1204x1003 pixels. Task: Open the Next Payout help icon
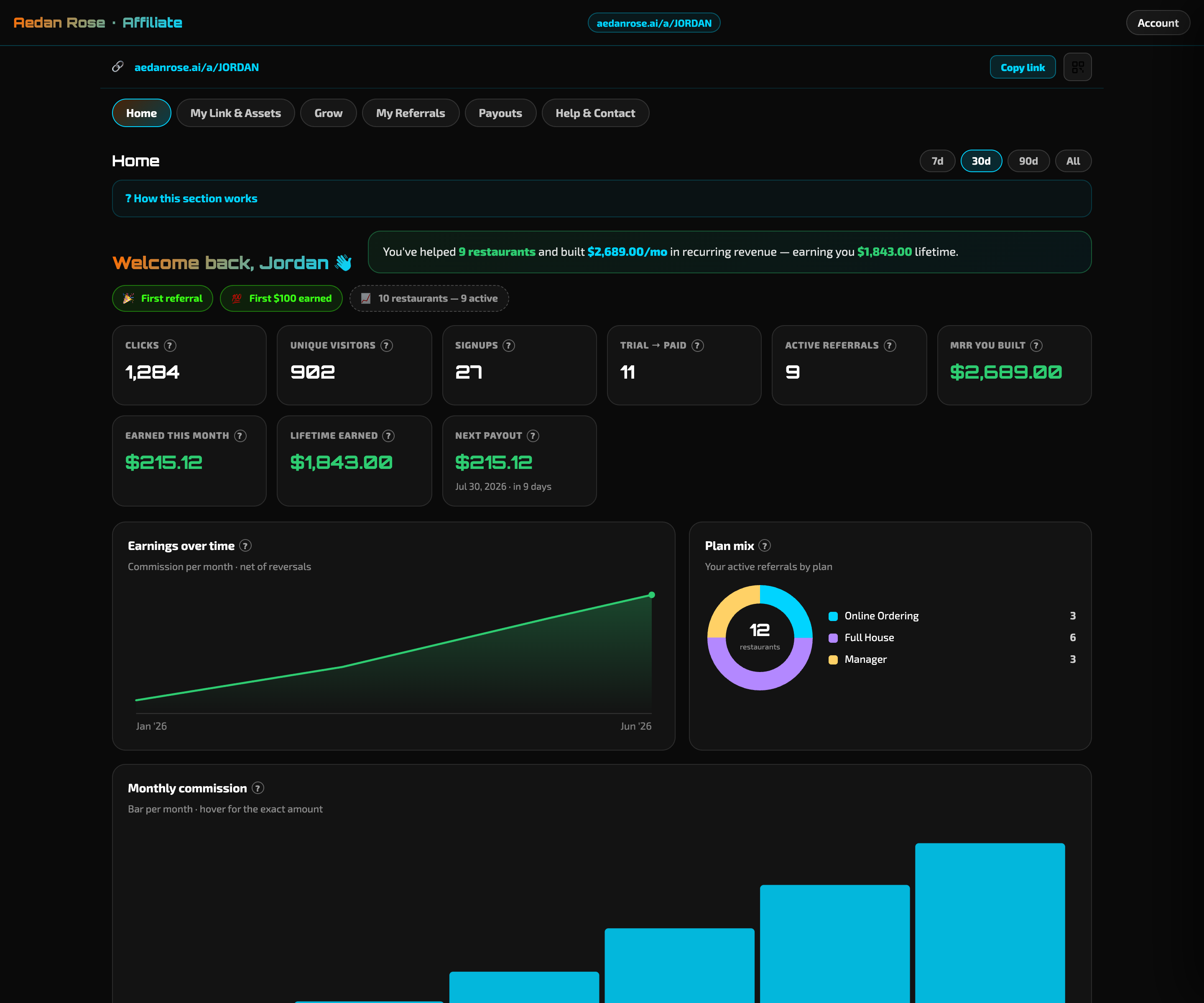click(x=533, y=436)
